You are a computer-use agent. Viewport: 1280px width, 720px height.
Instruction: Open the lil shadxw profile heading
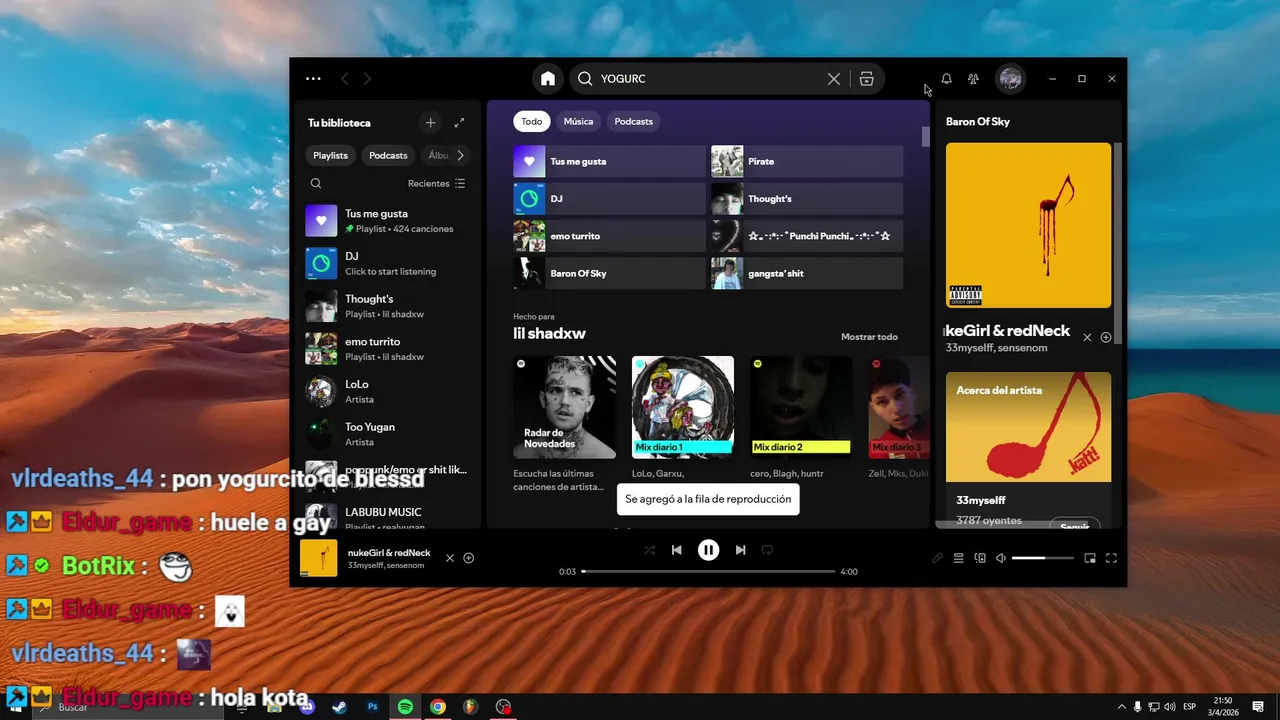549,334
